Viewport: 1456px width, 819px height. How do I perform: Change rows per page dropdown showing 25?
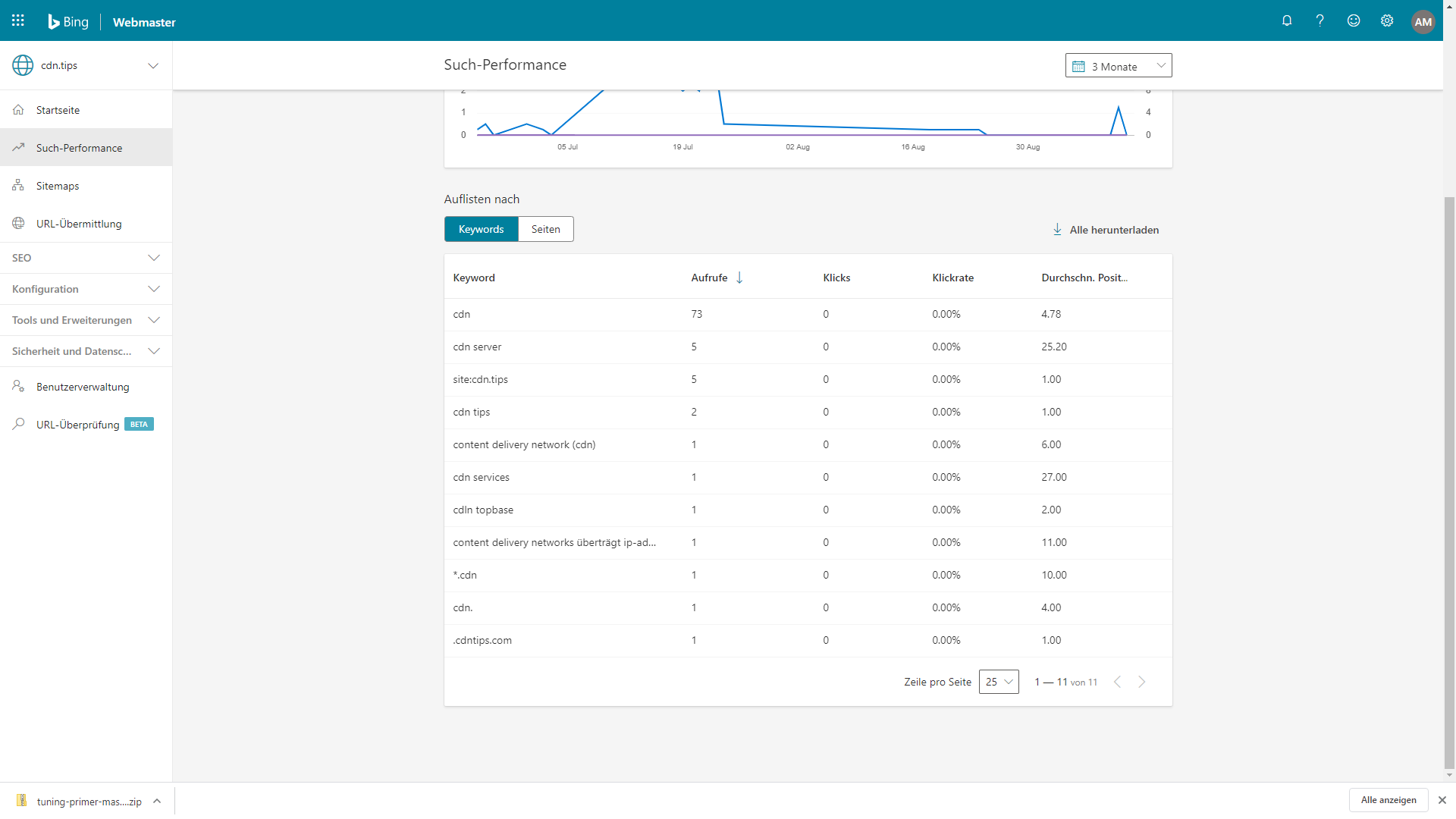pyautogui.click(x=998, y=682)
